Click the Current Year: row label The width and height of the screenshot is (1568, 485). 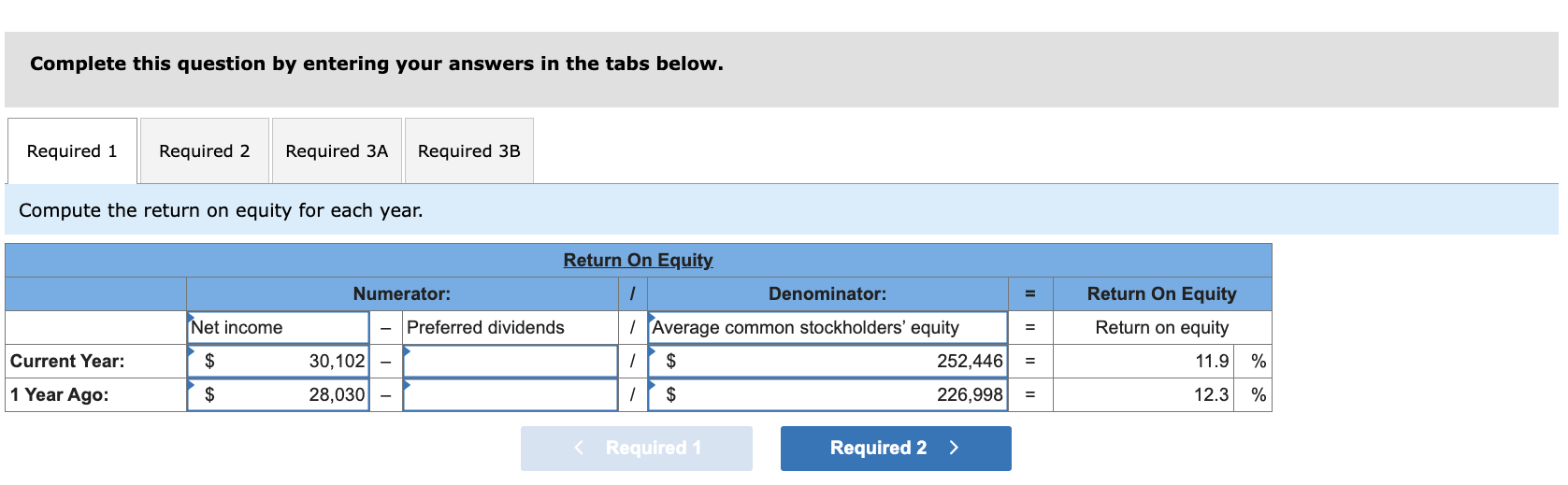tap(67, 361)
